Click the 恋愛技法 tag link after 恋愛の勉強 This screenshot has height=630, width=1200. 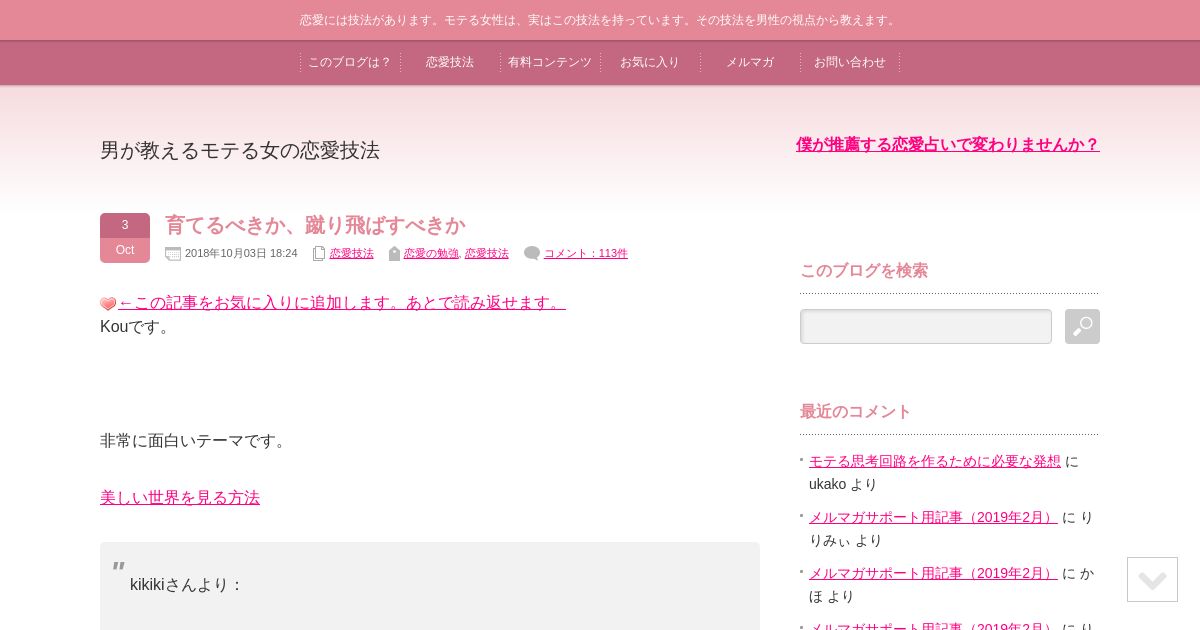[x=487, y=254]
